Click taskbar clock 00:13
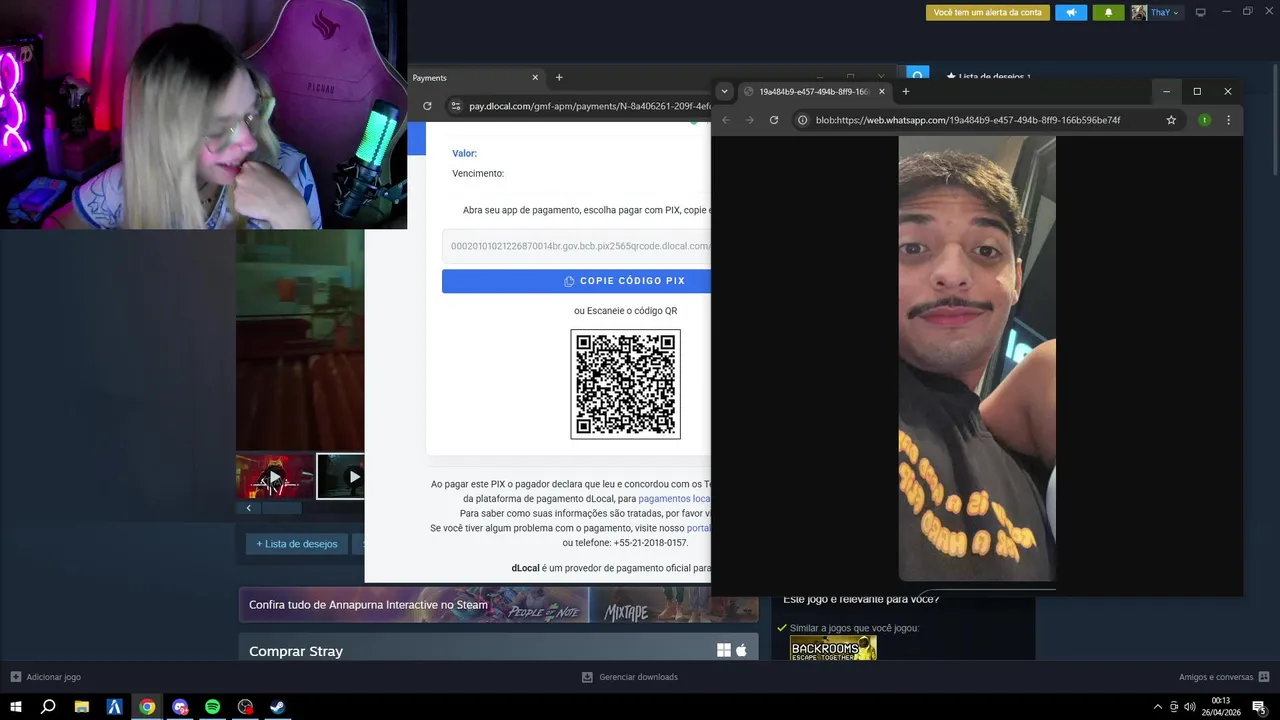This screenshot has width=1280, height=720. point(1221,707)
